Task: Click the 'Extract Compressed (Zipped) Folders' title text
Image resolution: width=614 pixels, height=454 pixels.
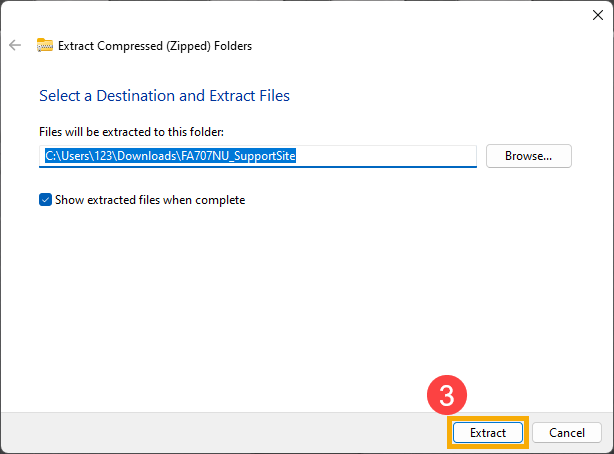Action: coord(155,46)
